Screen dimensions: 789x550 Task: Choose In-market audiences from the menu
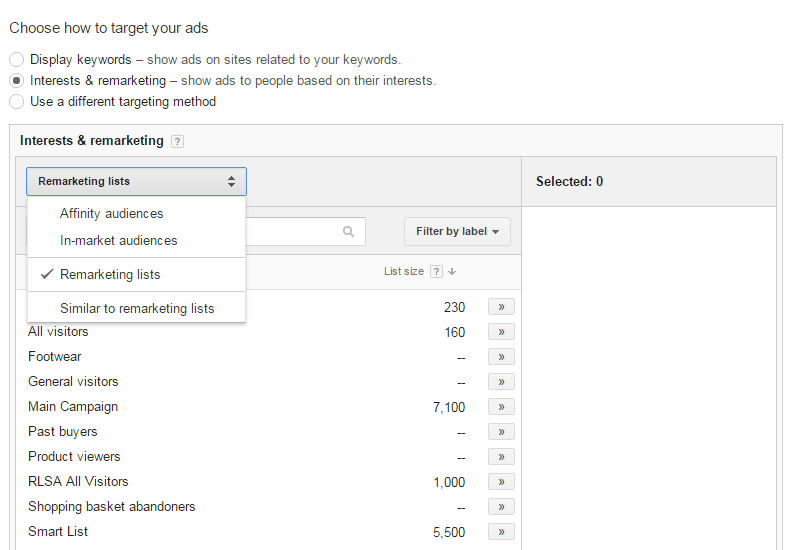click(118, 241)
